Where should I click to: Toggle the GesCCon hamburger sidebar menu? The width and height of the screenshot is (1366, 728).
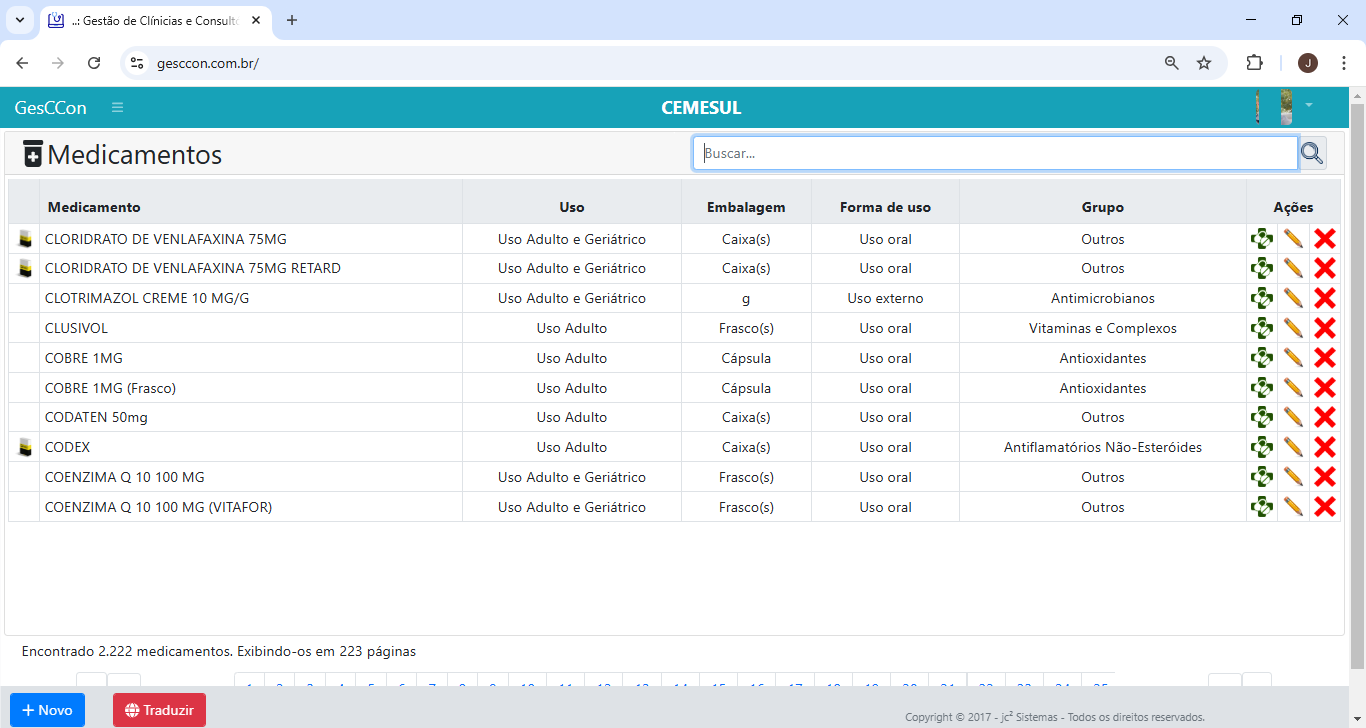click(x=117, y=108)
